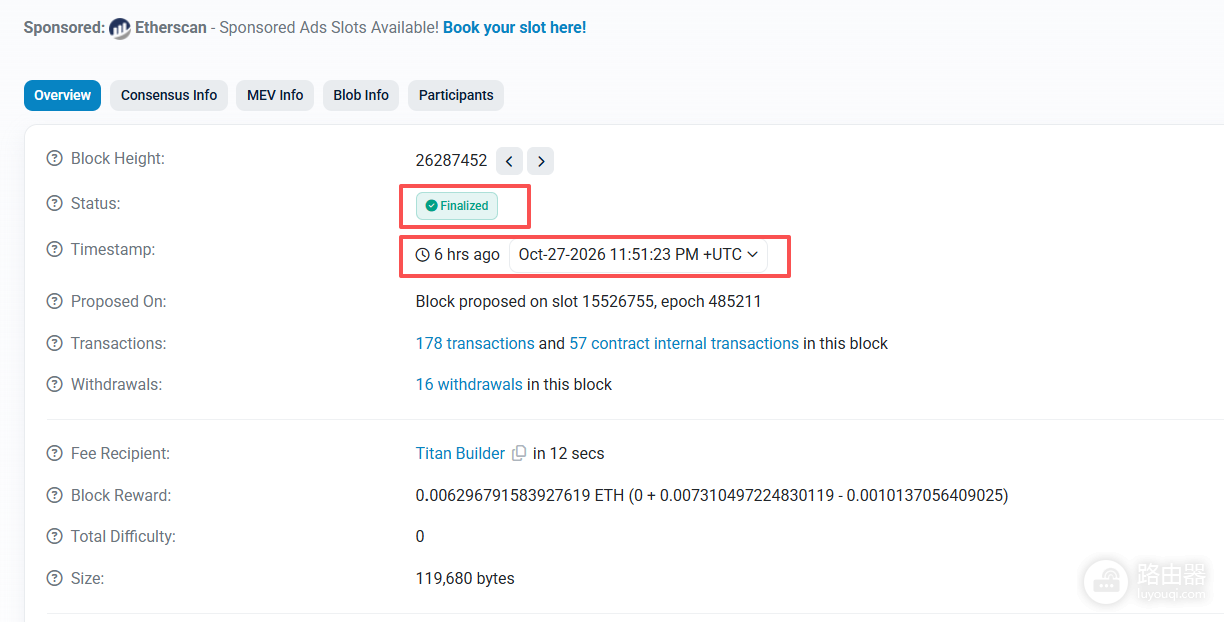
Task: Click the question mark icon beside Timestamp
Action: 55,250
